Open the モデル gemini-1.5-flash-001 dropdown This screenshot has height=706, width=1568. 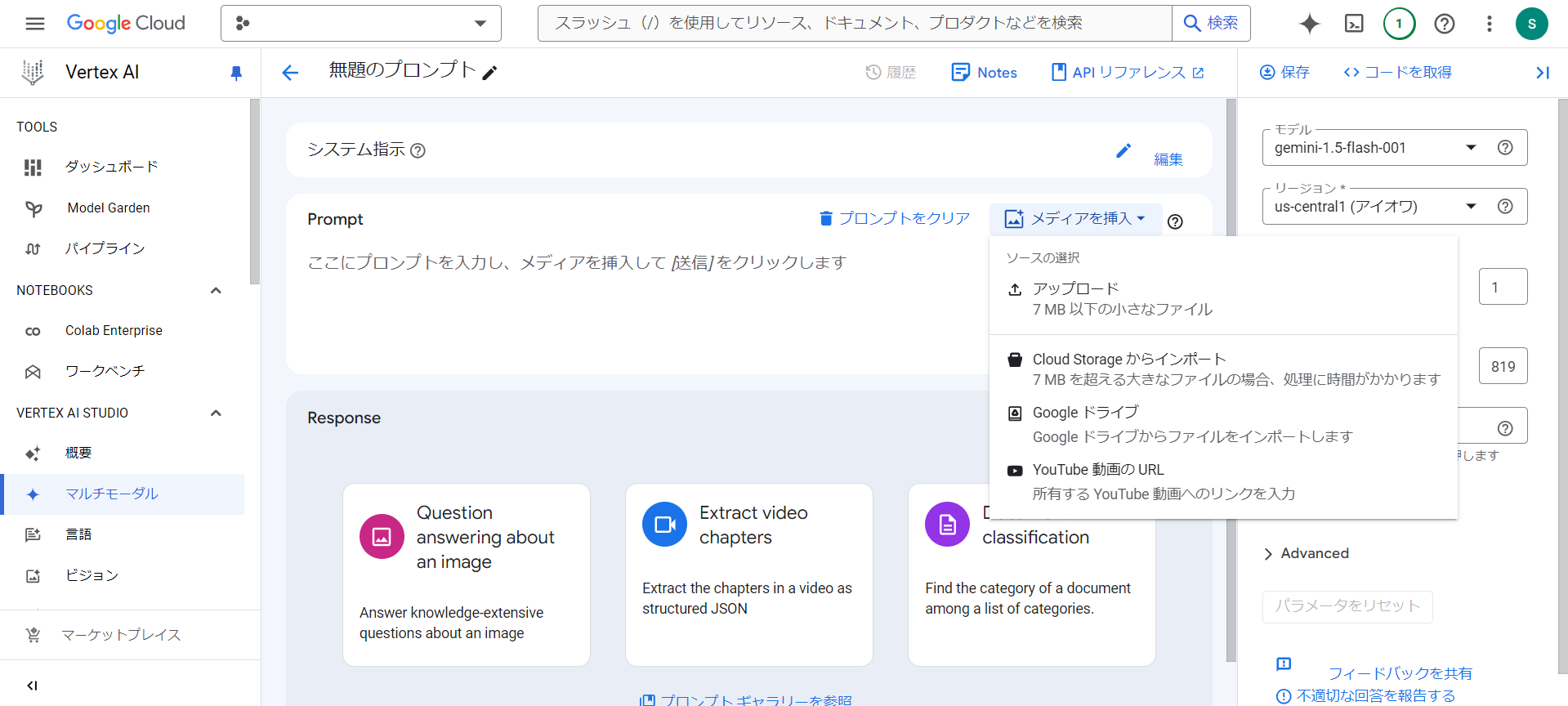(x=1375, y=148)
